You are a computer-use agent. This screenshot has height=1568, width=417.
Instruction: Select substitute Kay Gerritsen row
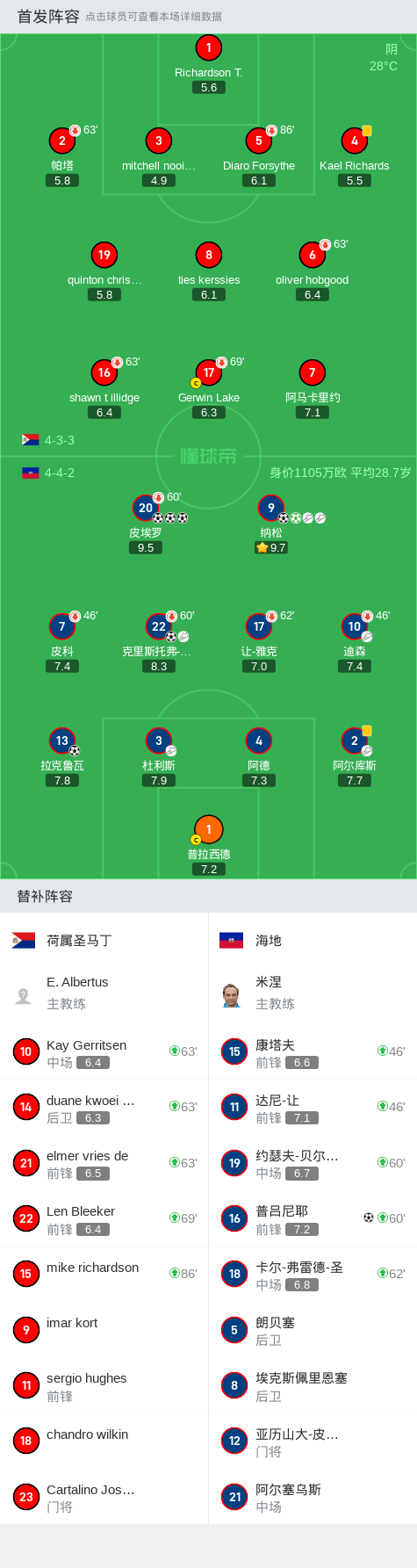(104, 1051)
